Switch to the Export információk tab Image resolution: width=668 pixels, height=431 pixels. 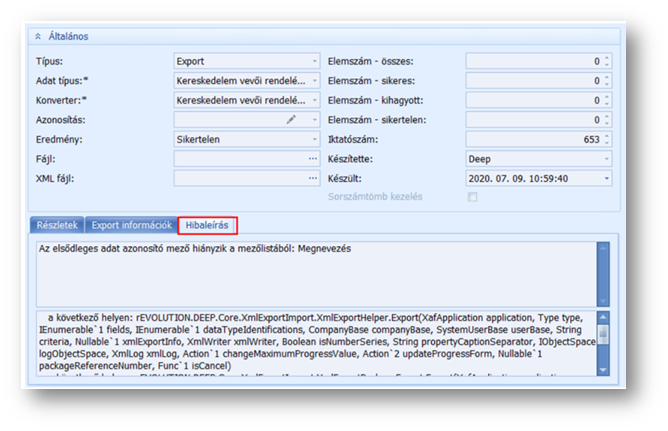click(131, 225)
